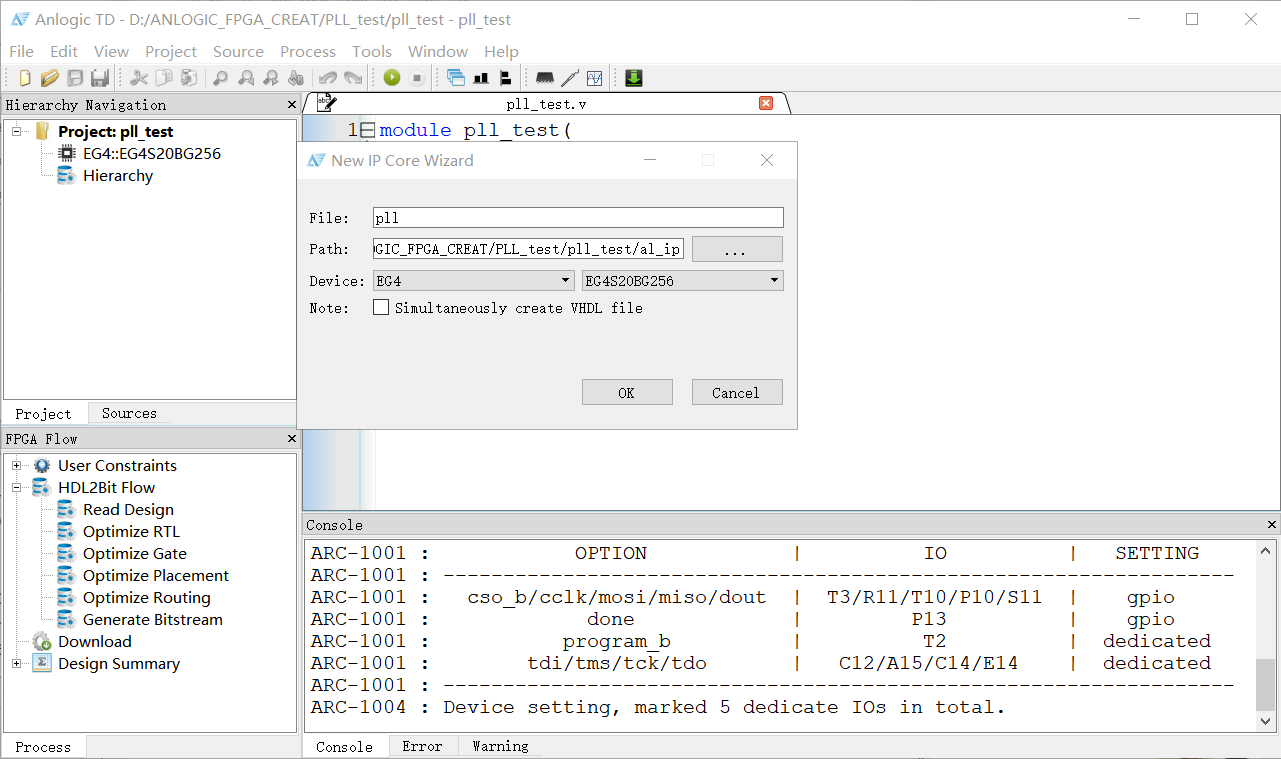Click the Paste toolbar icon
The width and height of the screenshot is (1281, 759).
[x=188, y=78]
